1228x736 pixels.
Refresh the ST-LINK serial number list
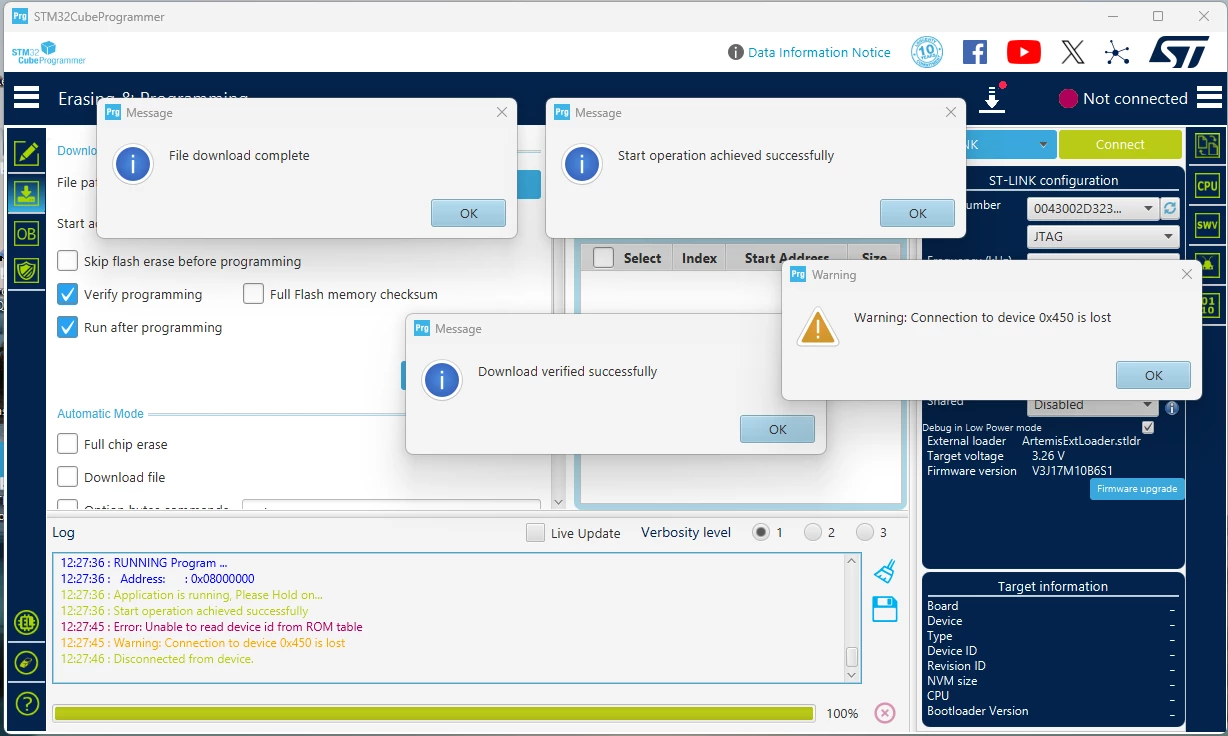(x=1171, y=208)
